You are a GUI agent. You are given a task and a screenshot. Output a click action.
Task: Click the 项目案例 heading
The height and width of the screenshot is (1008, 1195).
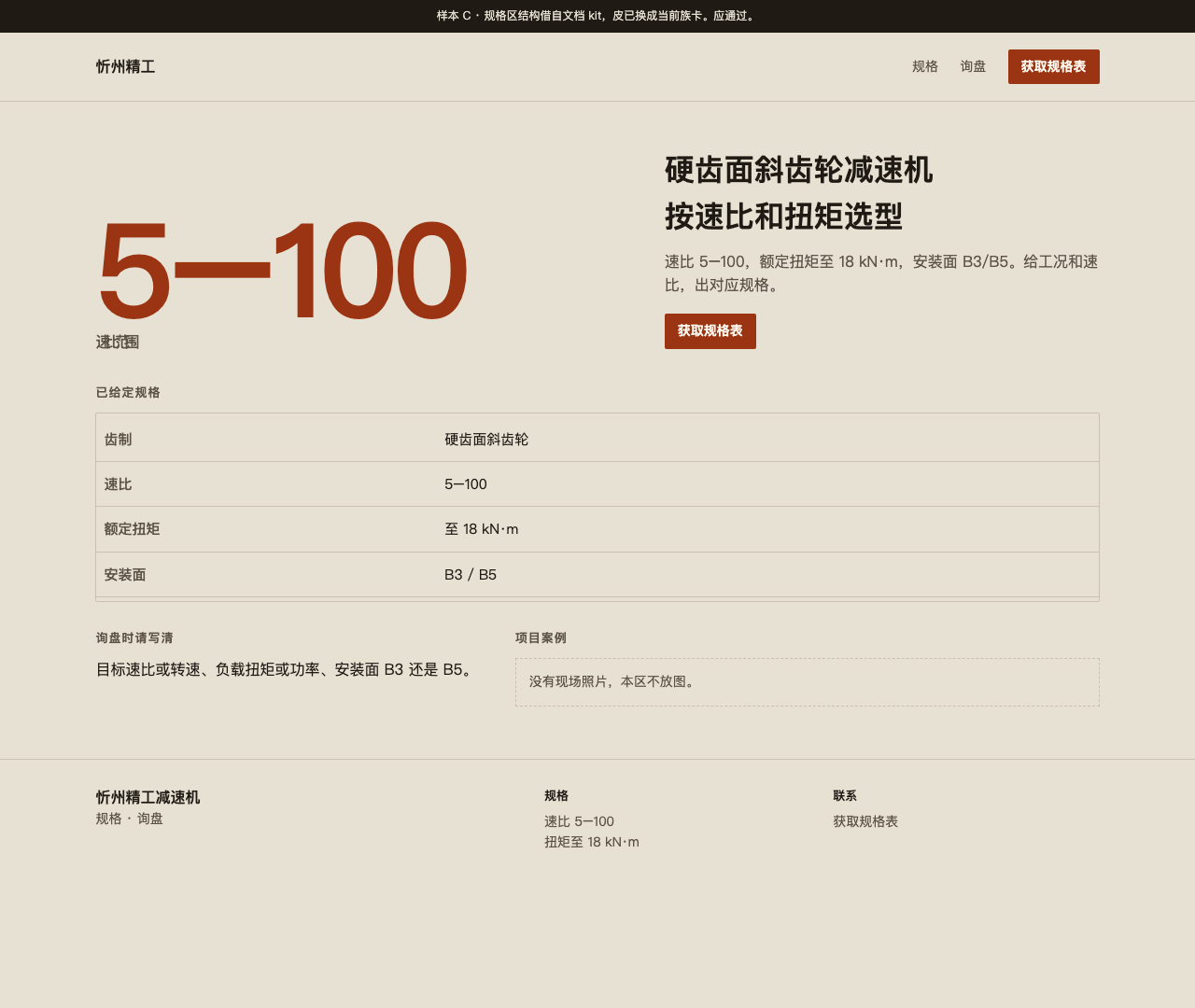(541, 638)
